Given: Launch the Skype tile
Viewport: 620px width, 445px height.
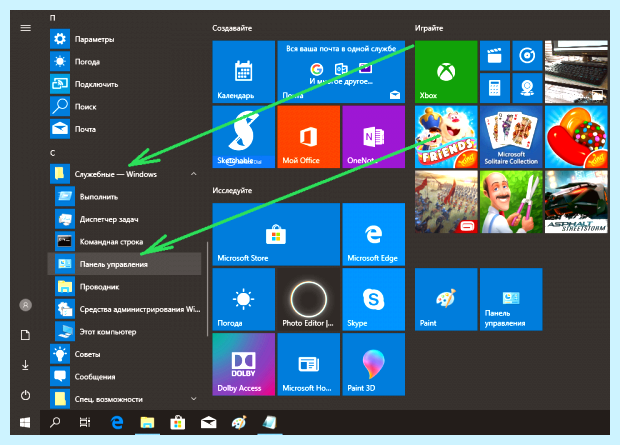Looking at the screenshot, I should click(374, 299).
